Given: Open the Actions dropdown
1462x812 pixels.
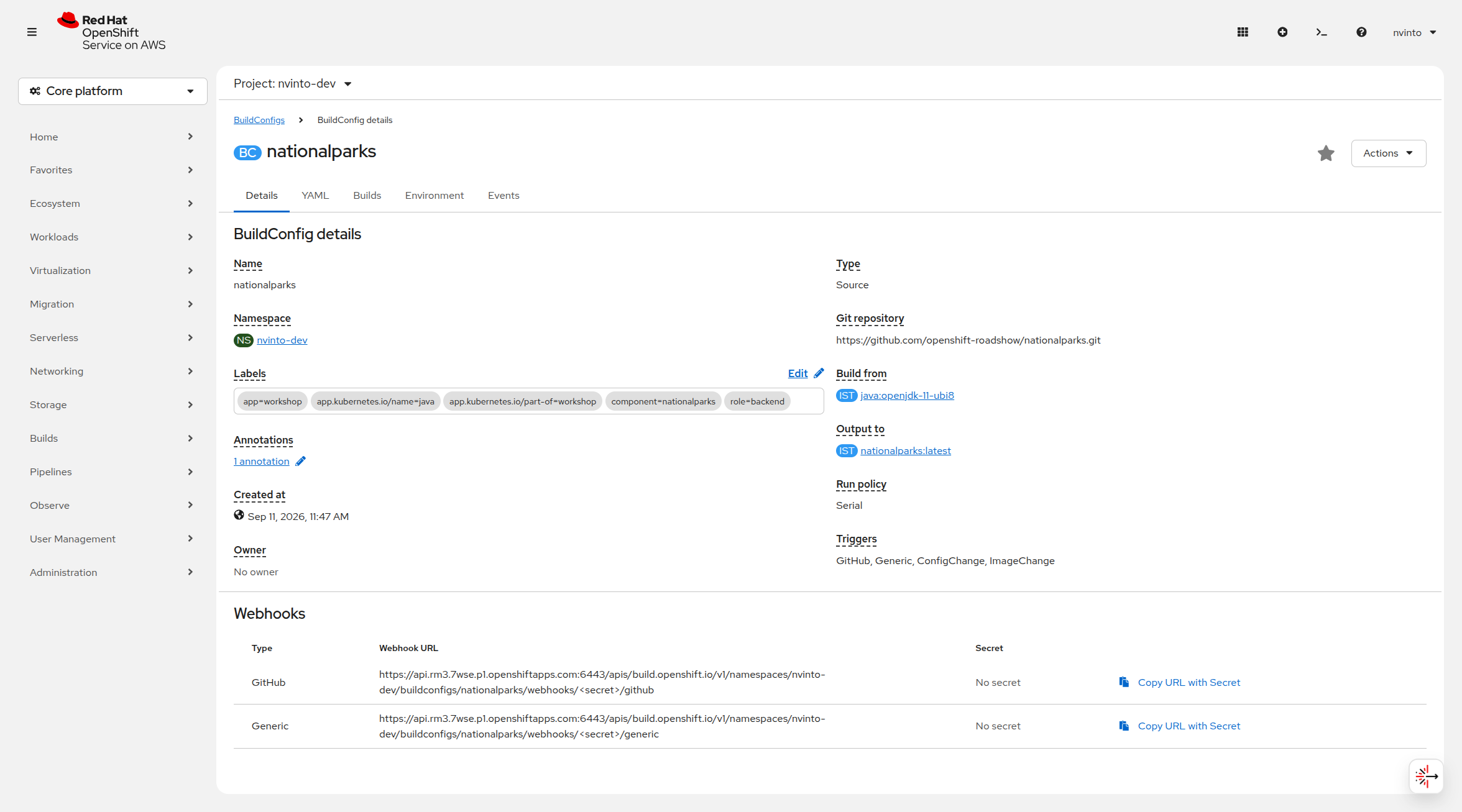Looking at the screenshot, I should [x=1388, y=153].
